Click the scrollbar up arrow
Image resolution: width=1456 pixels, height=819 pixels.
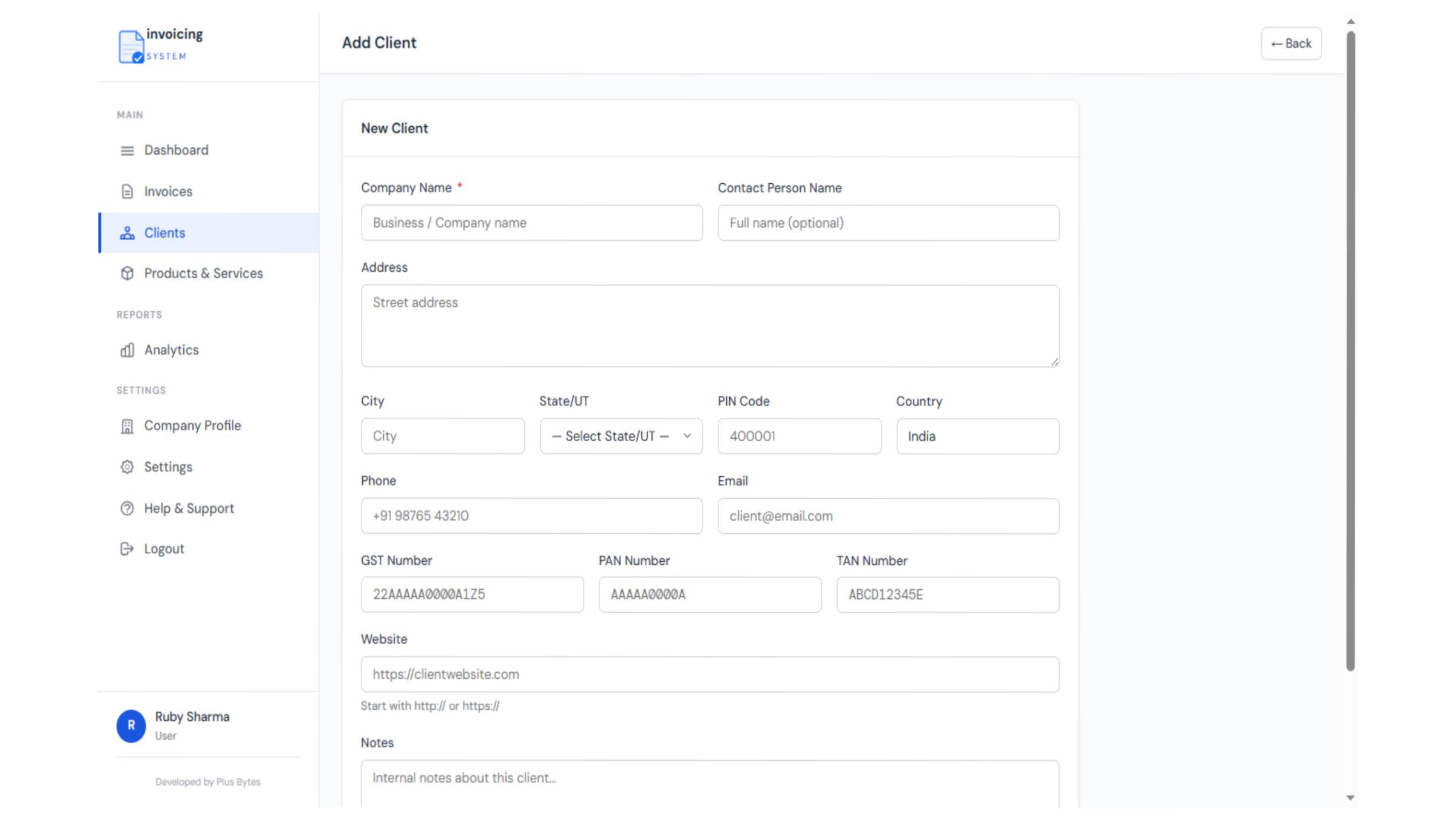[1350, 22]
